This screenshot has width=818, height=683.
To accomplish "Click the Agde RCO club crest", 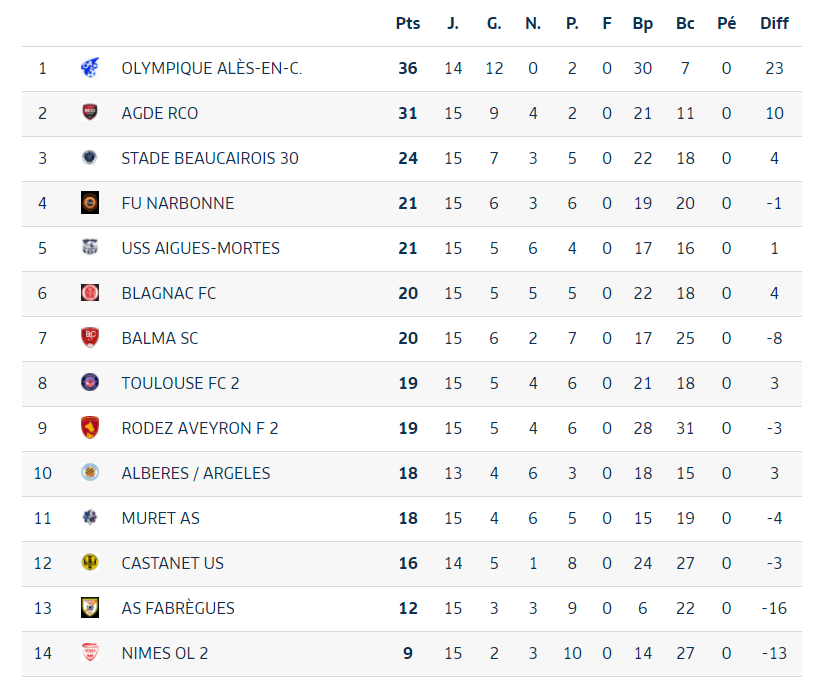I will (90, 112).
